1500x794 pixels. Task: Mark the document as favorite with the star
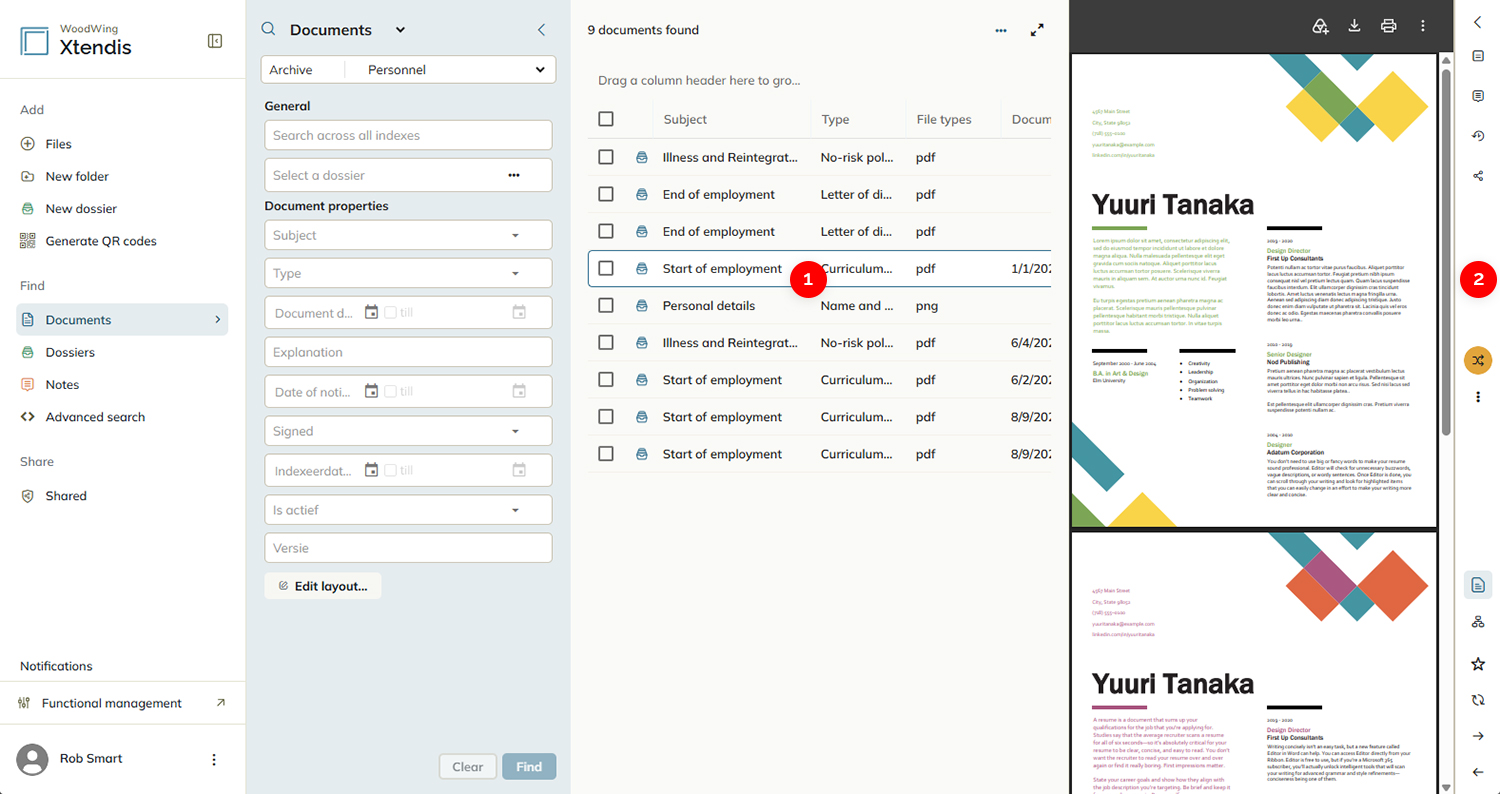pos(1478,664)
